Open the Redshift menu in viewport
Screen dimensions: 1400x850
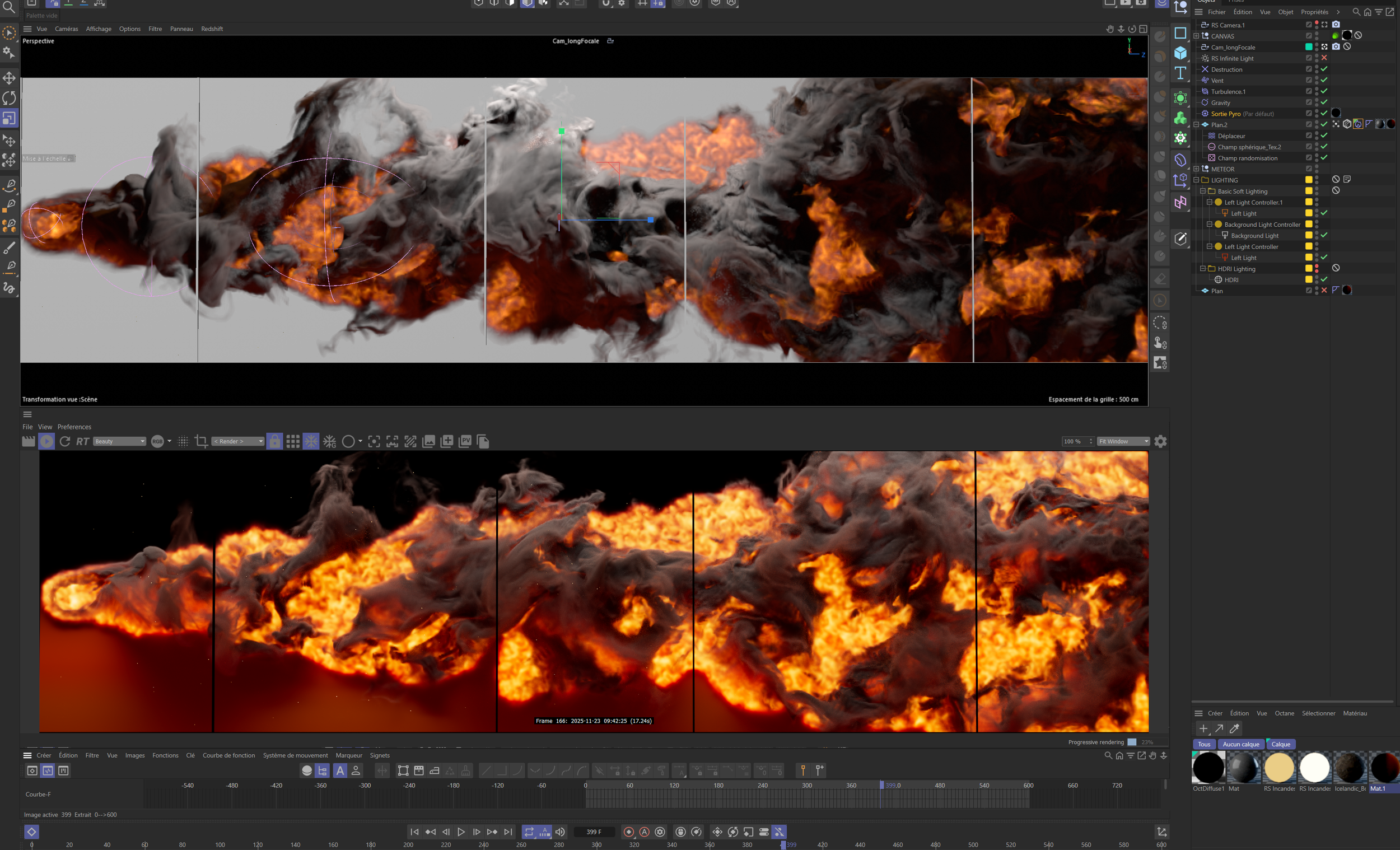pos(211,29)
